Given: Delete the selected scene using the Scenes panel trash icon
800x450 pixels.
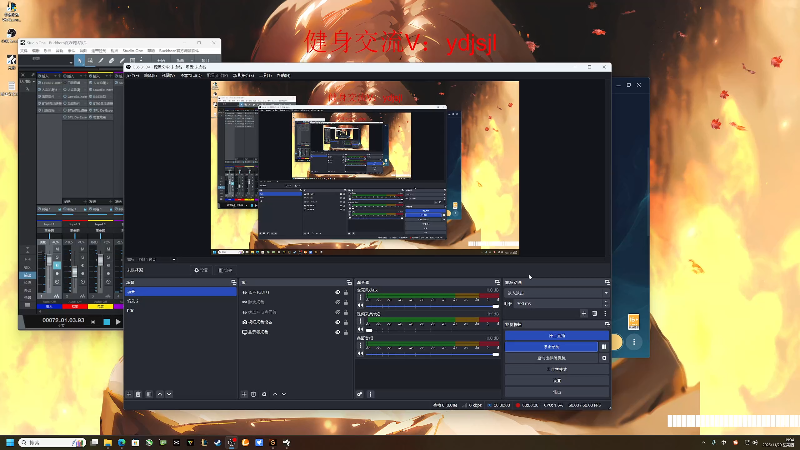Looking at the screenshot, I should click(138, 394).
